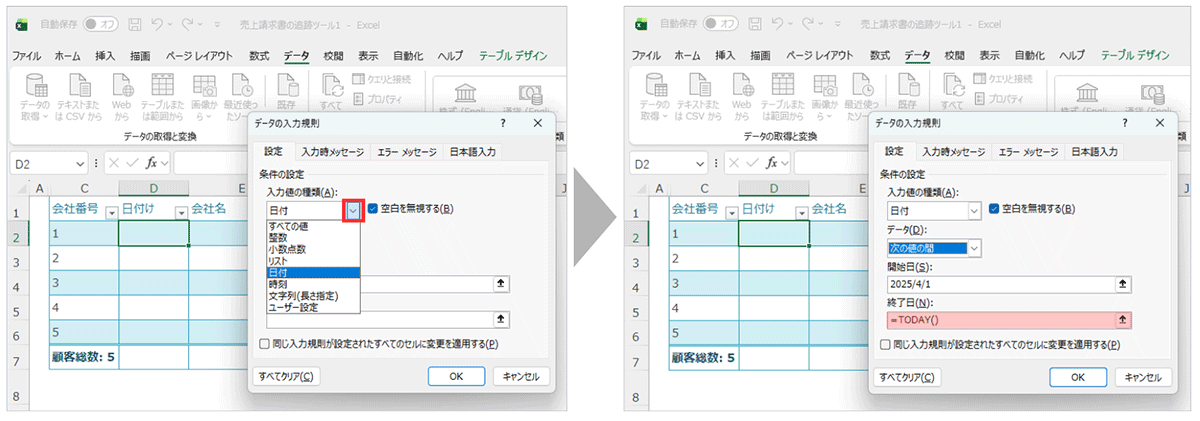The width and height of the screenshot is (1200, 421).
Task: Click 開始日 field containing 2025/4/1
Action: (1010, 284)
